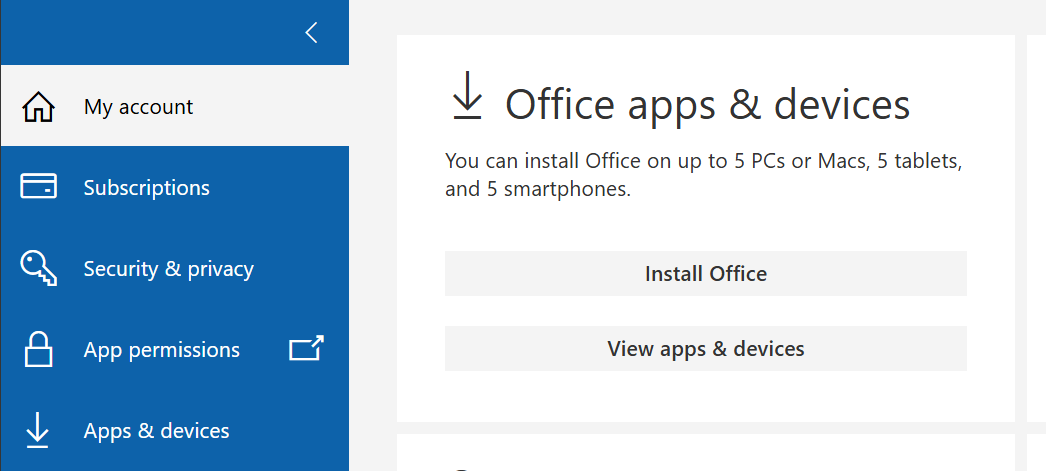Click the Office apps & devices heading
The image size is (1046, 471).
click(x=707, y=104)
